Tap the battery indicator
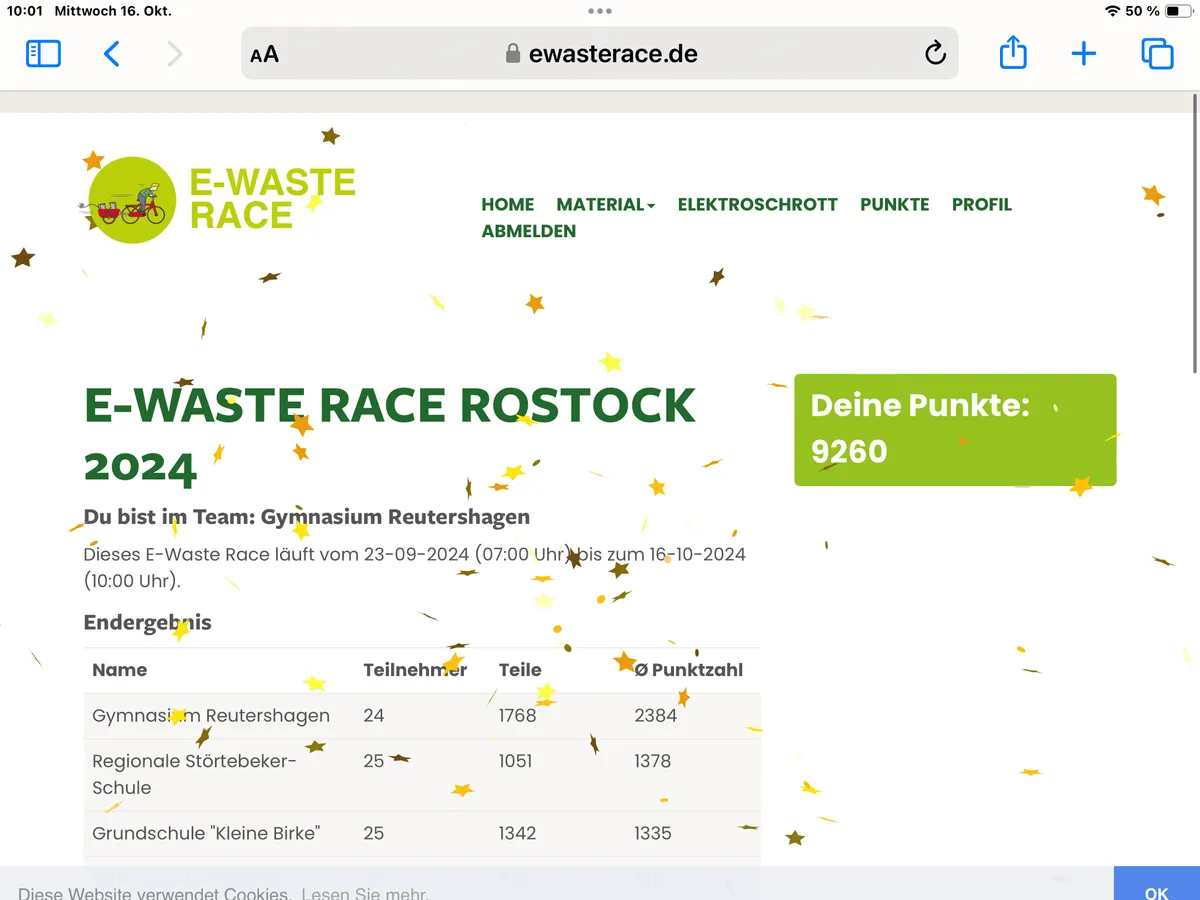Image resolution: width=1200 pixels, height=900 pixels. tap(1178, 11)
